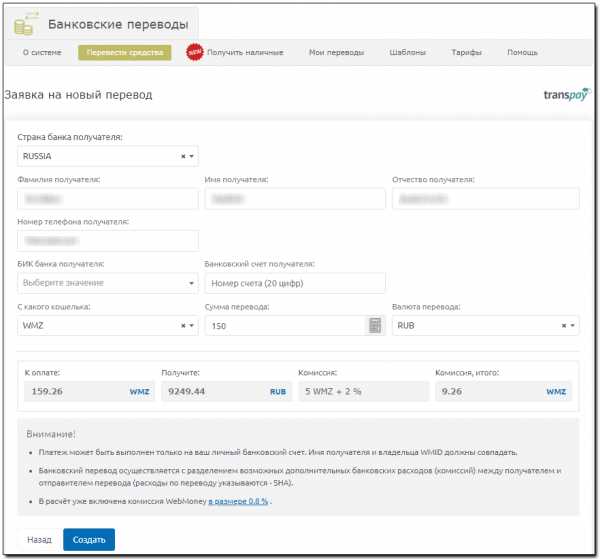Viewport: 600px width, 559px height.
Task: Focus the Сумма перевода amount field
Action: 284,325
